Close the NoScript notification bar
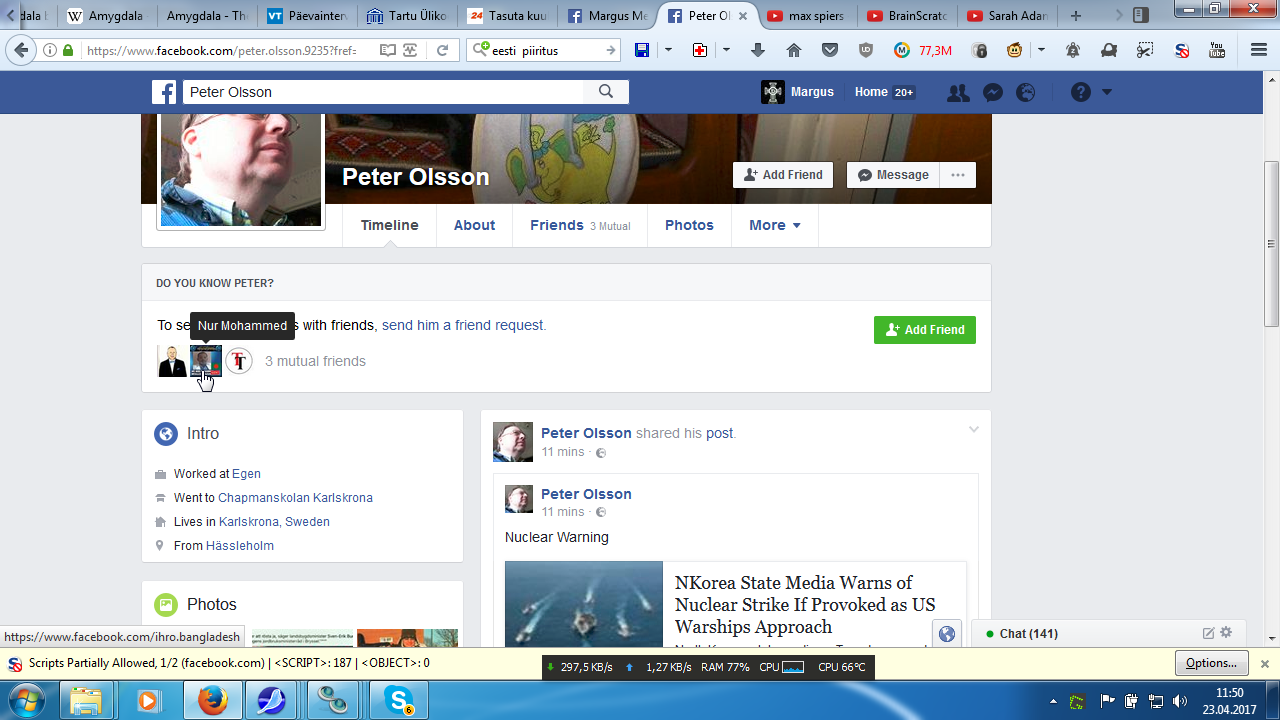The height and width of the screenshot is (720, 1280). (1265, 664)
